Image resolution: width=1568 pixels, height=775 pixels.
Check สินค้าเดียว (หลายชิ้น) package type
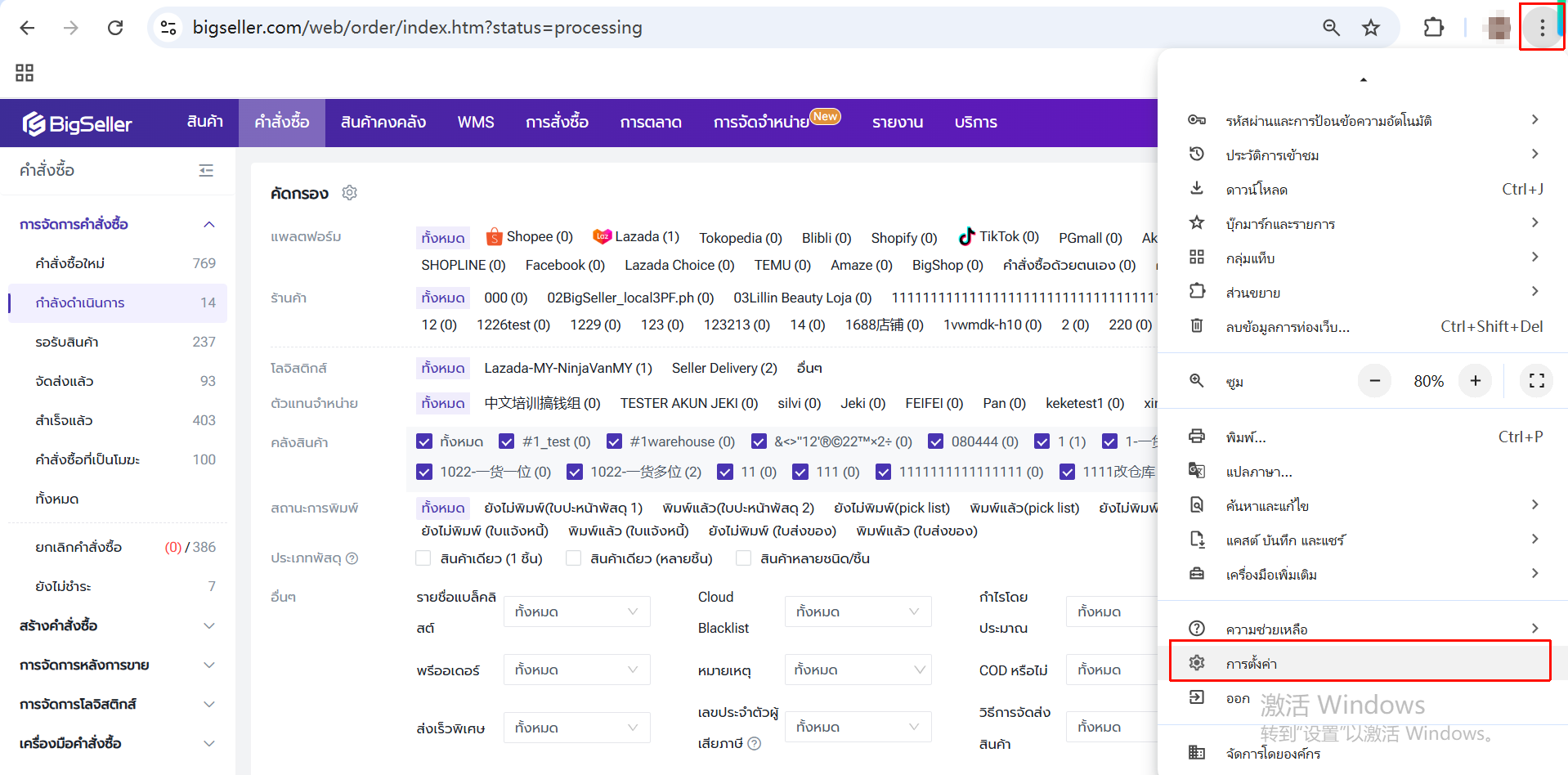point(574,558)
